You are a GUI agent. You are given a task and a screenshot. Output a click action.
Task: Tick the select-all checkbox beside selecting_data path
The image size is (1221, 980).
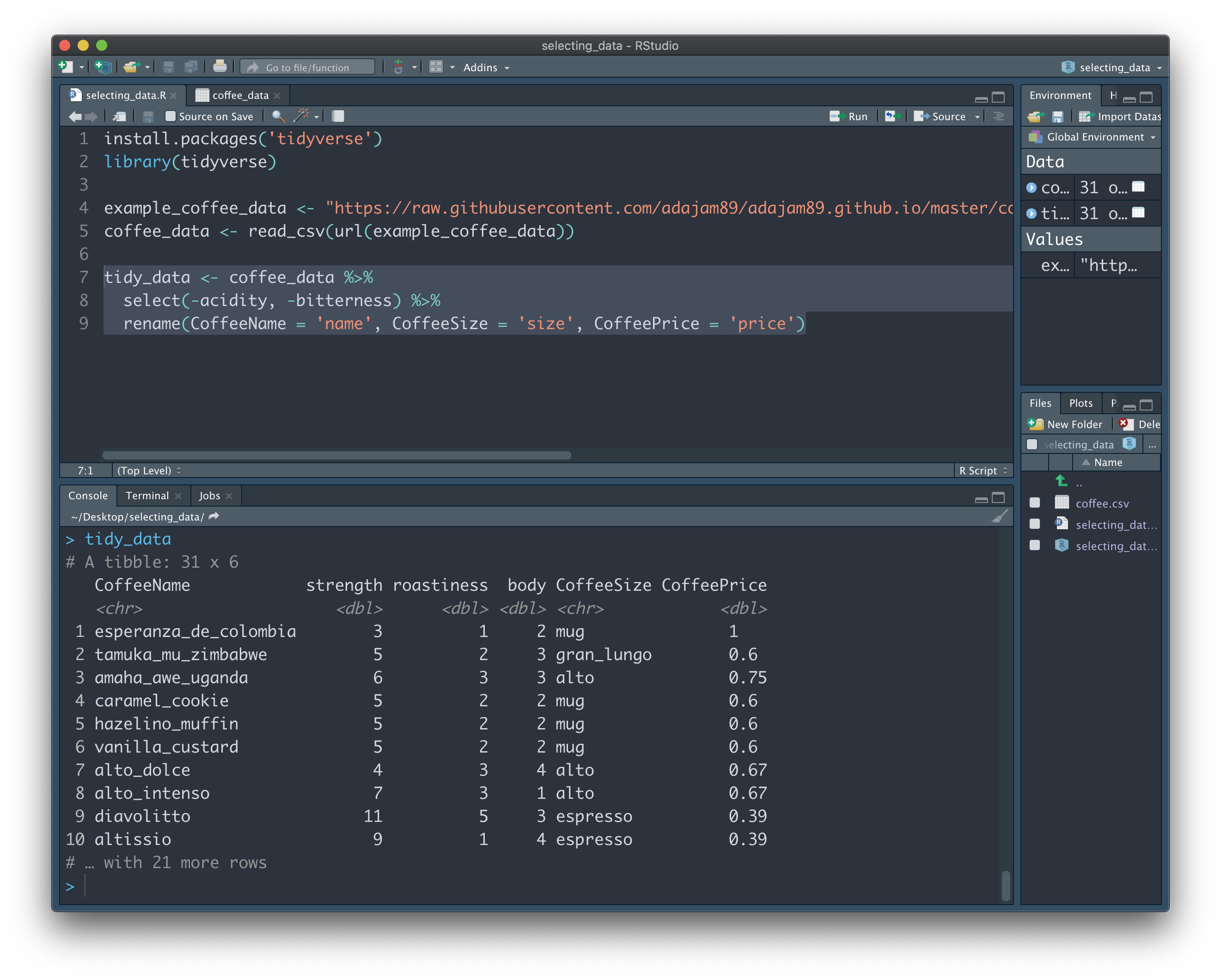pos(1032,445)
